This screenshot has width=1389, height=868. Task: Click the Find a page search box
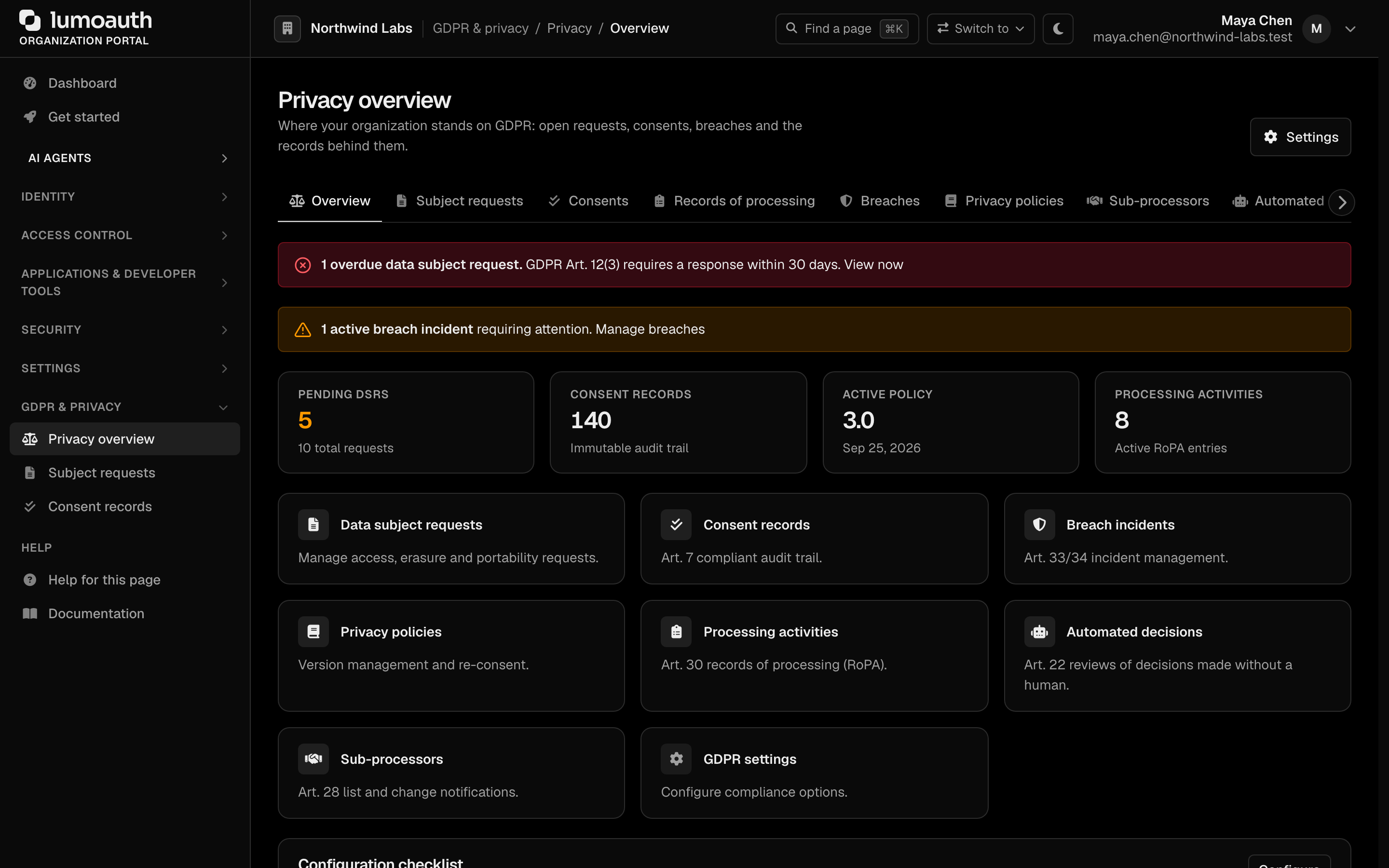pos(846,28)
